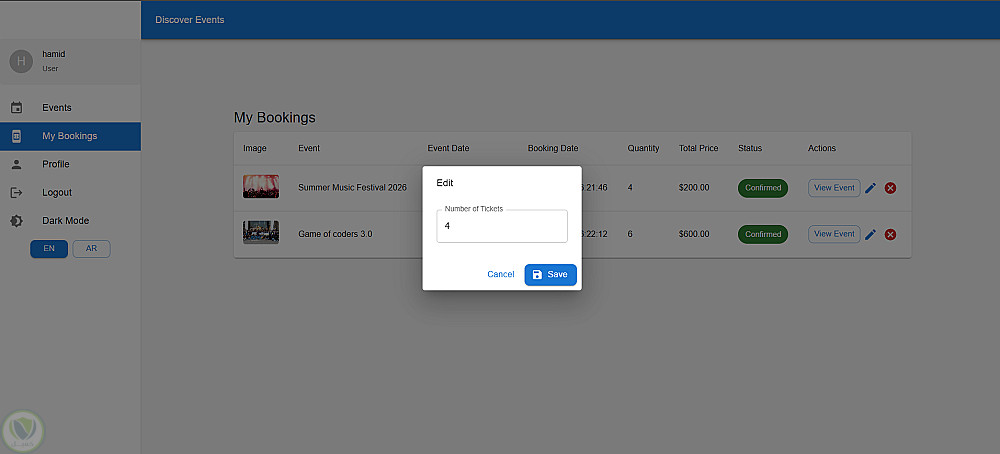Select My Bookings in the sidebar
Image resolution: width=1000 pixels, height=454 pixels.
coord(70,136)
